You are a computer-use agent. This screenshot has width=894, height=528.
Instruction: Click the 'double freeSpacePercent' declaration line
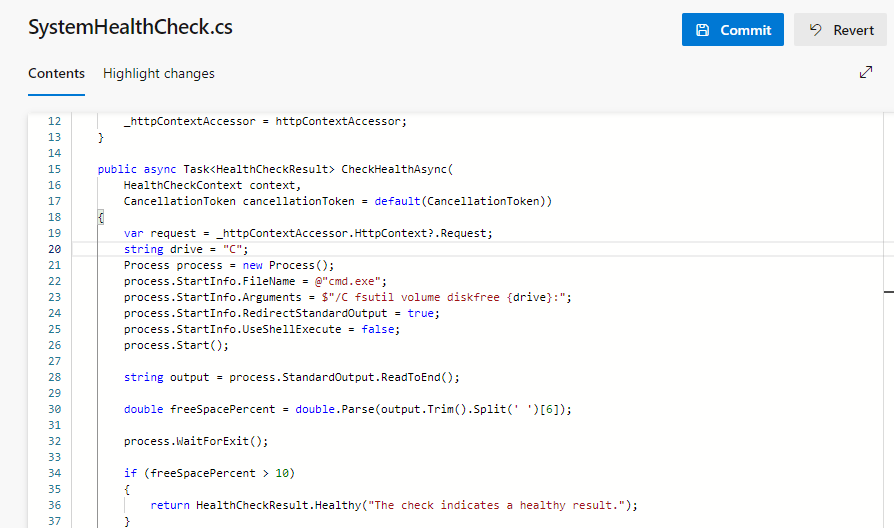tap(347, 409)
